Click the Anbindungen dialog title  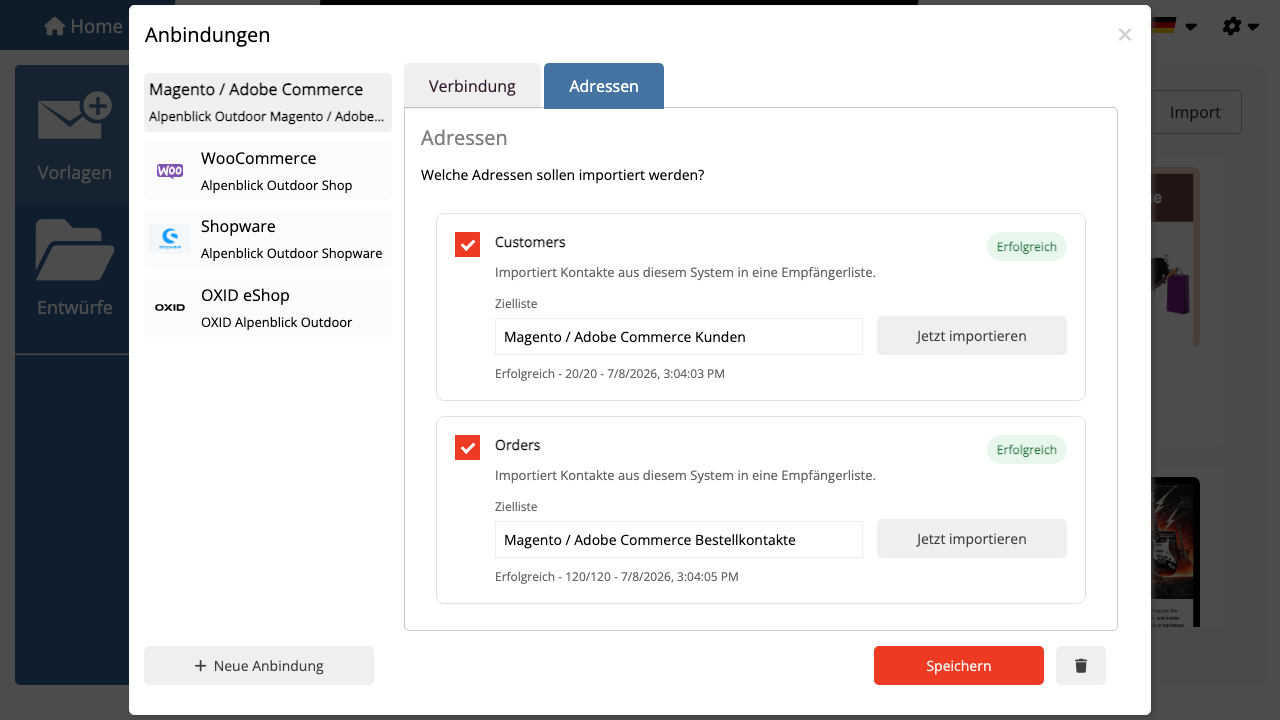[x=208, y=35]
